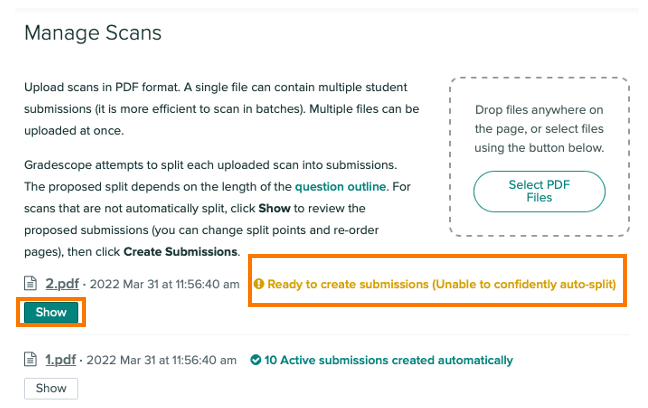Click the white Show button under 1.pdf
Screen dimensions: 648x408
(x=51, y=388)
